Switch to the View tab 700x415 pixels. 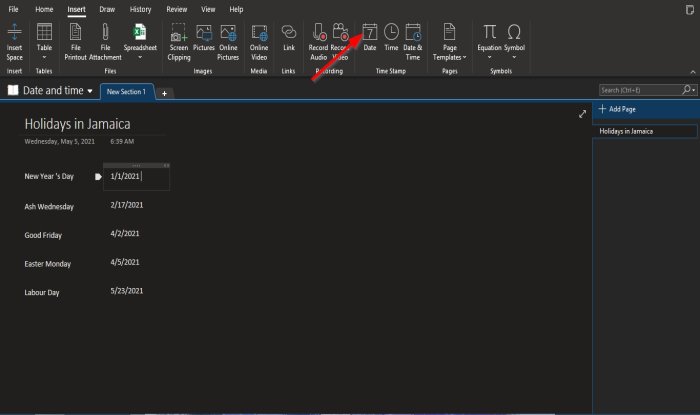(208, 9)
